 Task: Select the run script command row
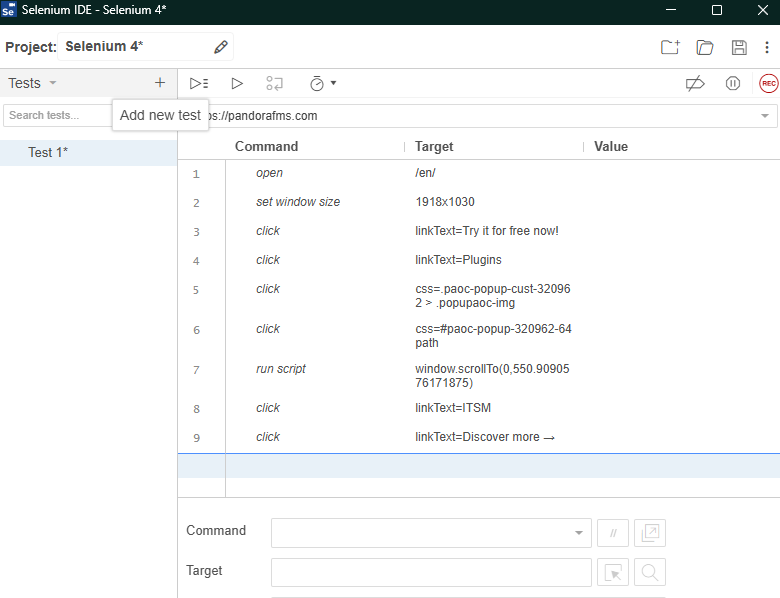(479, 375)
